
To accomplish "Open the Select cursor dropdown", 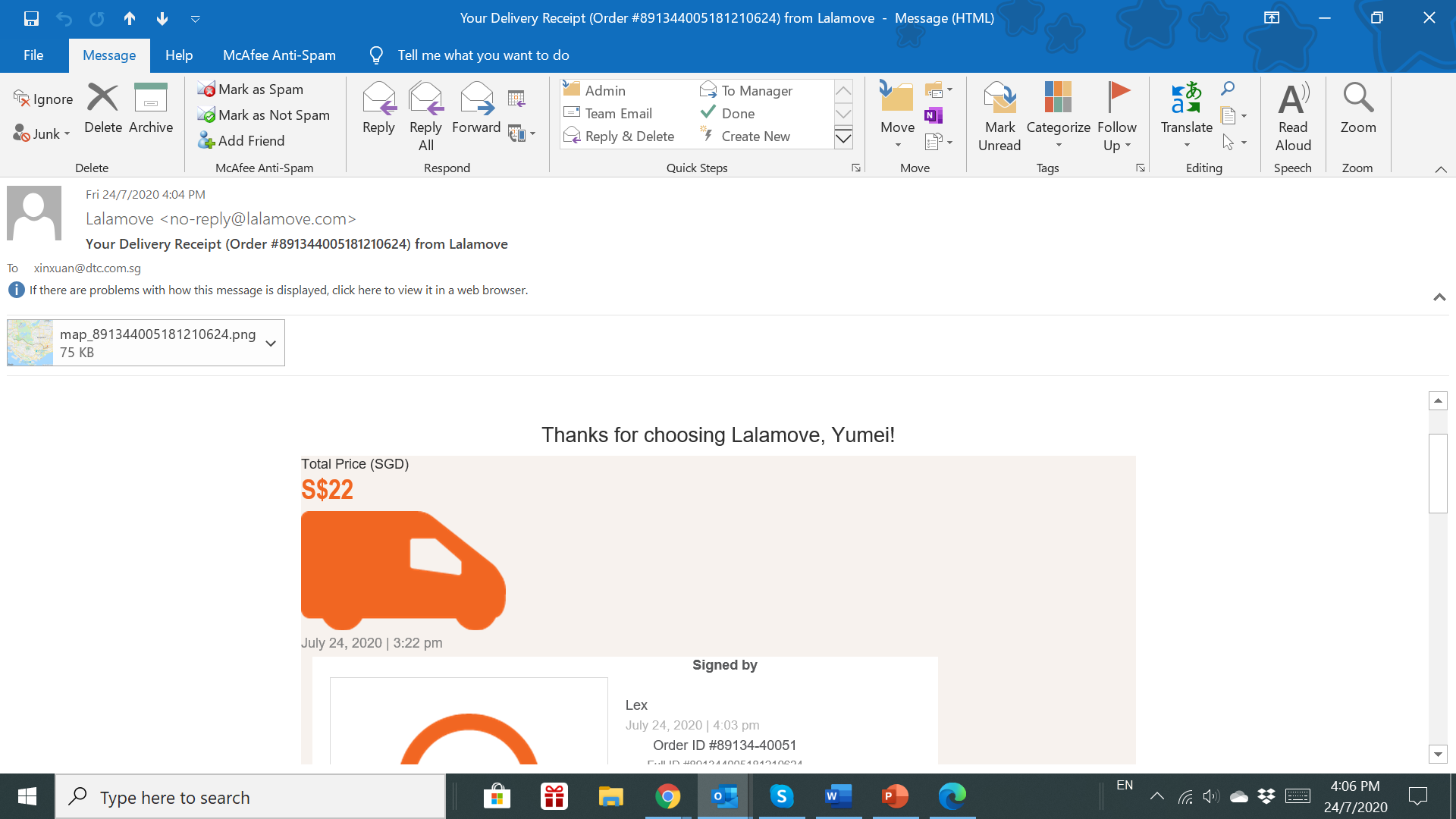I will [x=1235, y=142].
